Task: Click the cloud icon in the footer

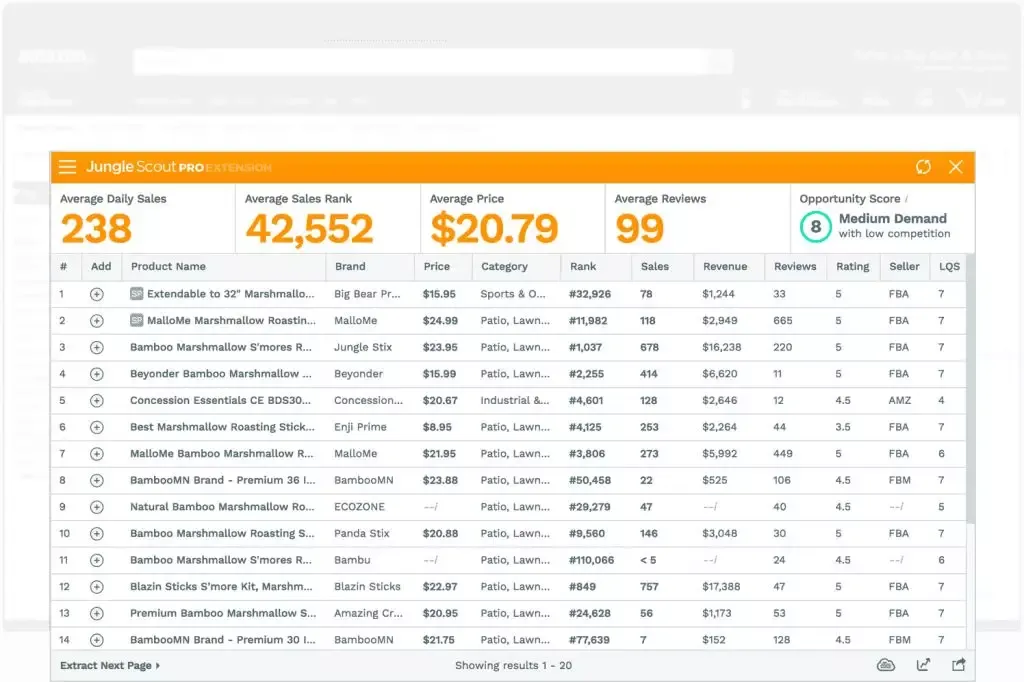Action: [x=886, y=665]
